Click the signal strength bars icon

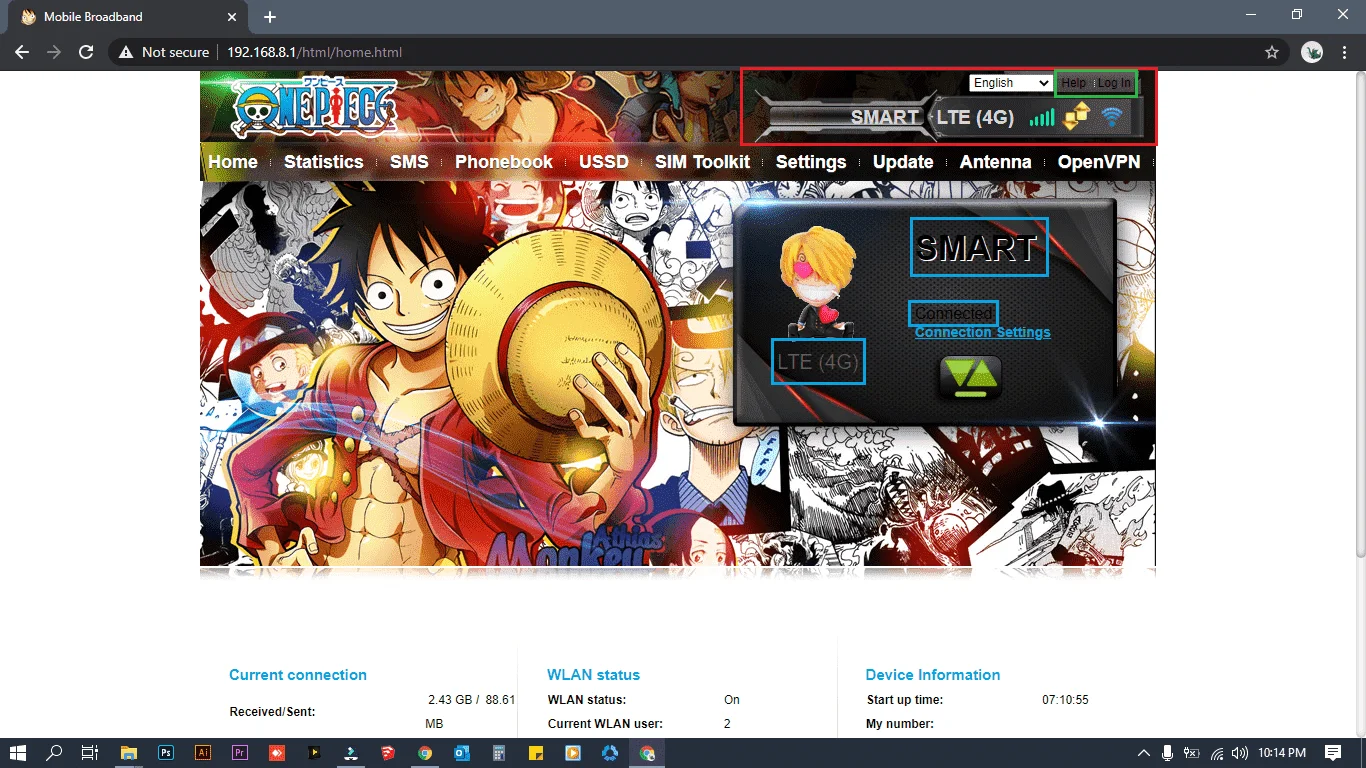(1042, 118)
